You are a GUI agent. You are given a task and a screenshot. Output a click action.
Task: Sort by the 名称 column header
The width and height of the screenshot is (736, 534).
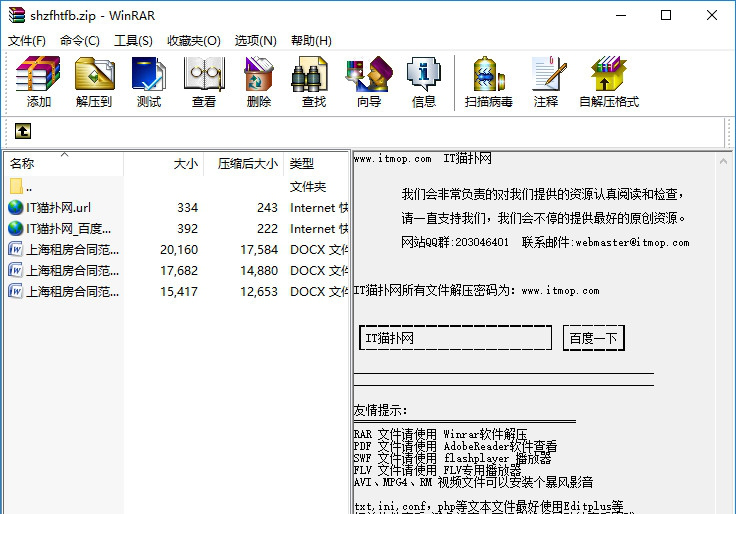(x=64, y=163)
